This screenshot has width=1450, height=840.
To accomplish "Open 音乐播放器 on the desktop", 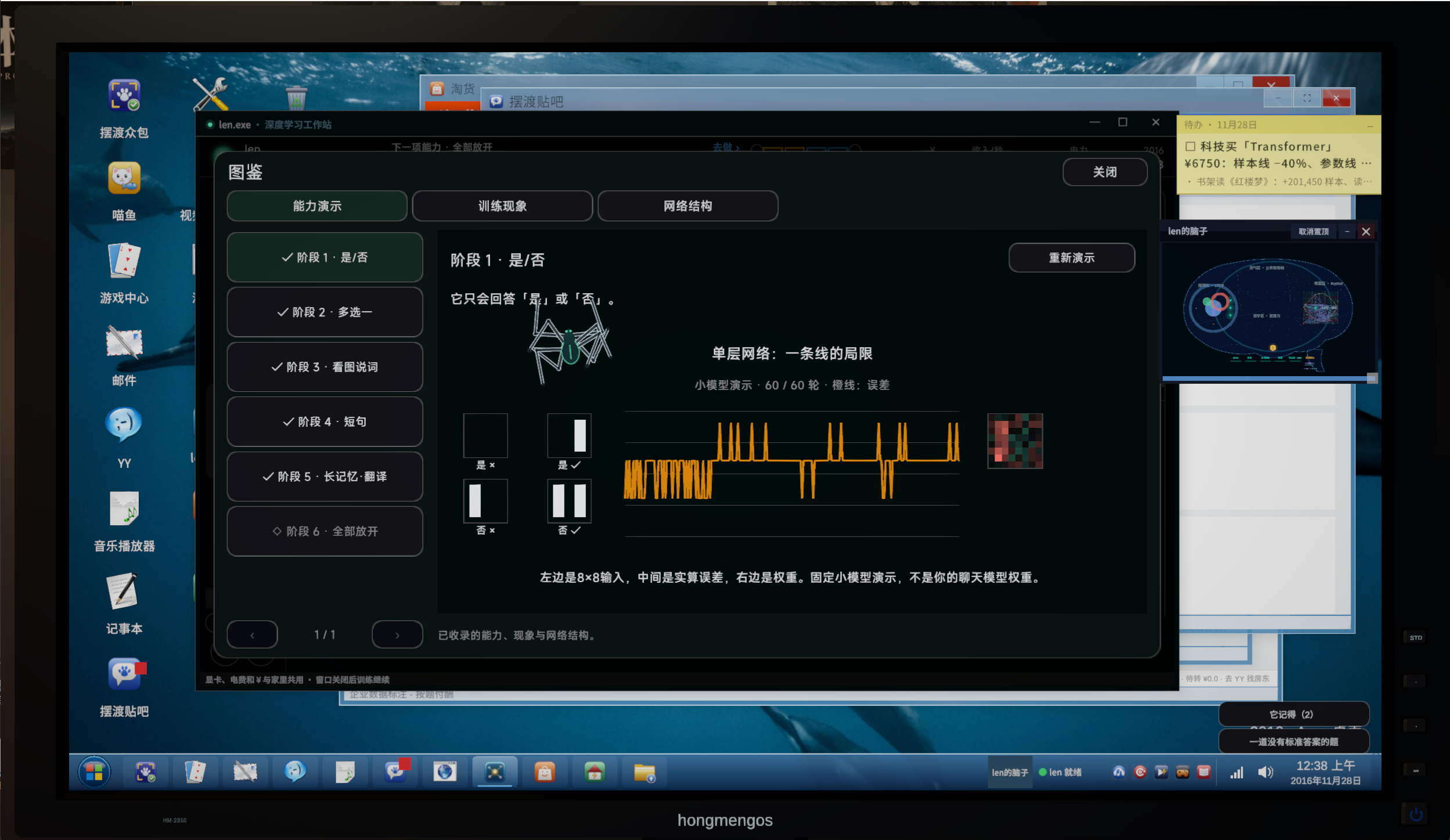I will [124, 521].
